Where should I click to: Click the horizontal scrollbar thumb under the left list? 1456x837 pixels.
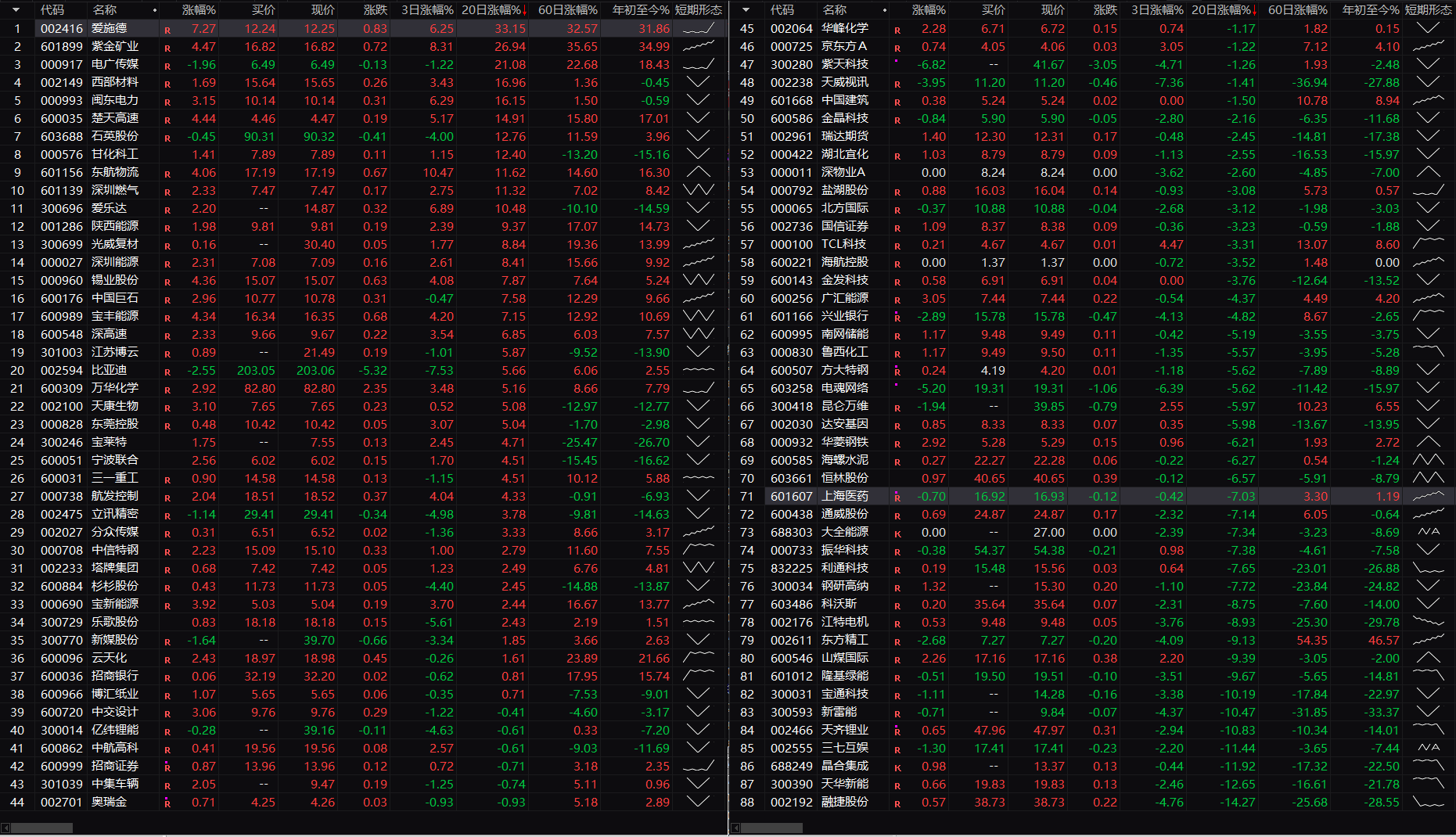(41, 828)
